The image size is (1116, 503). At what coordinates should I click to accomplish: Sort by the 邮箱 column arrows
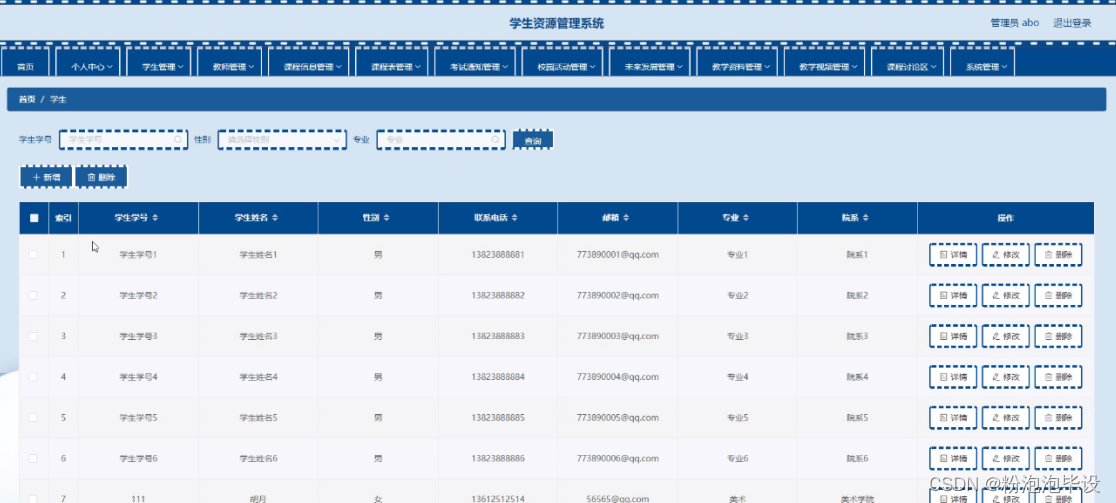tap(626, 218)
